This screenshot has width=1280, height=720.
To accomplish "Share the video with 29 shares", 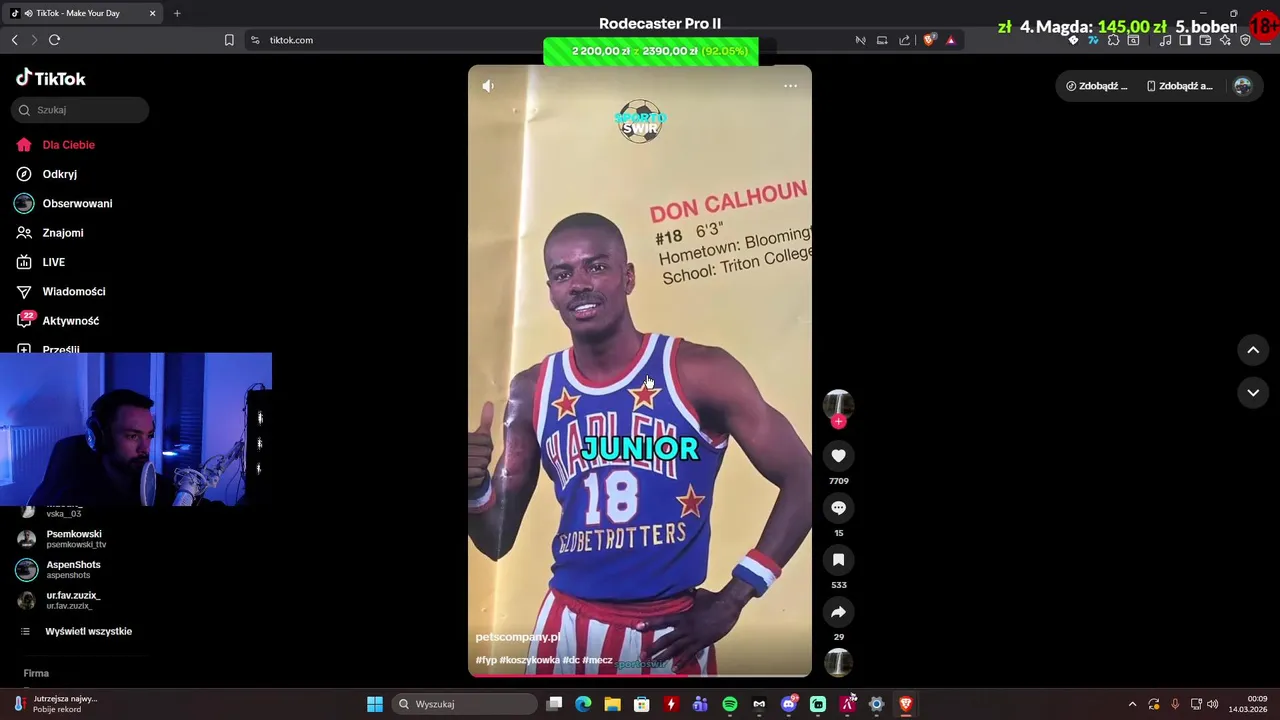I will tap(838, 612).
